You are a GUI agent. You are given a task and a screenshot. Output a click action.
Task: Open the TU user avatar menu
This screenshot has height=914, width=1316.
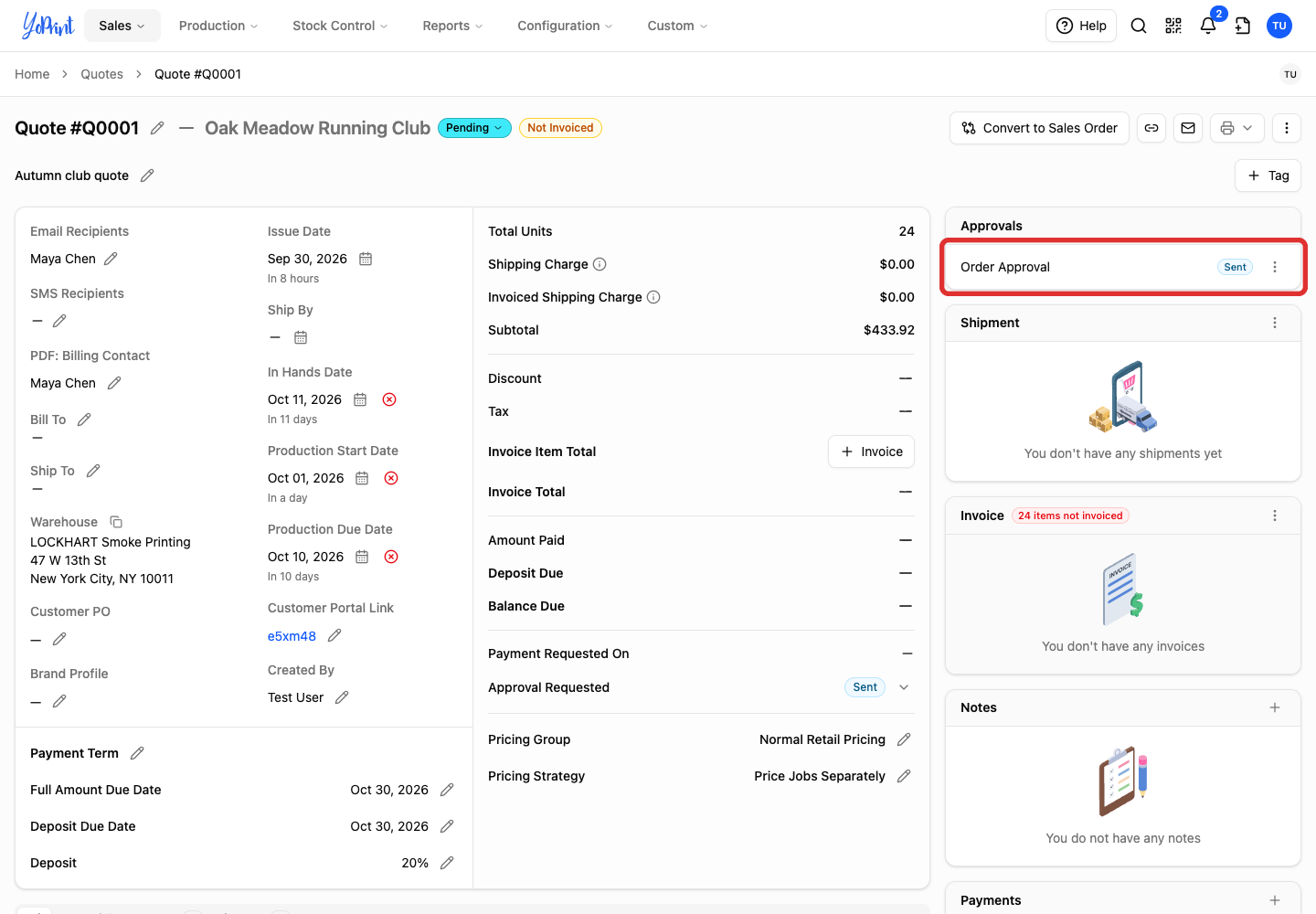[1279, 26]
